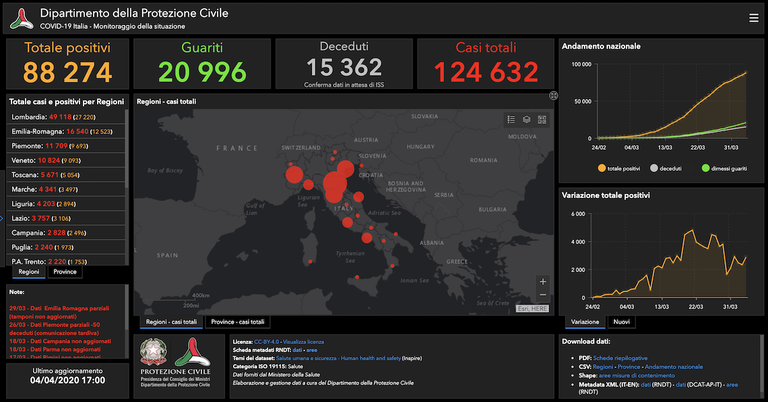Open the basemap gallery grid icon
768x402 pixels.
coord(542,119)
